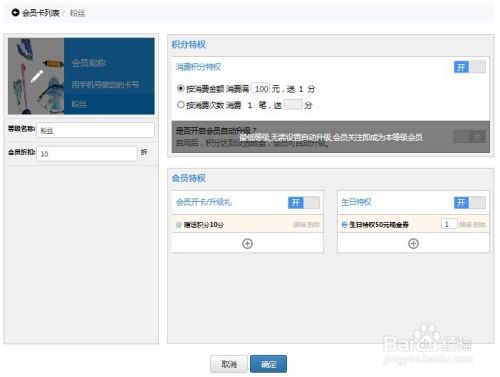Toggle the 会员开卡/升级礼 switch
Image resolution: width=500 pixels, height=377 pixels.
[x=304, y=202]
